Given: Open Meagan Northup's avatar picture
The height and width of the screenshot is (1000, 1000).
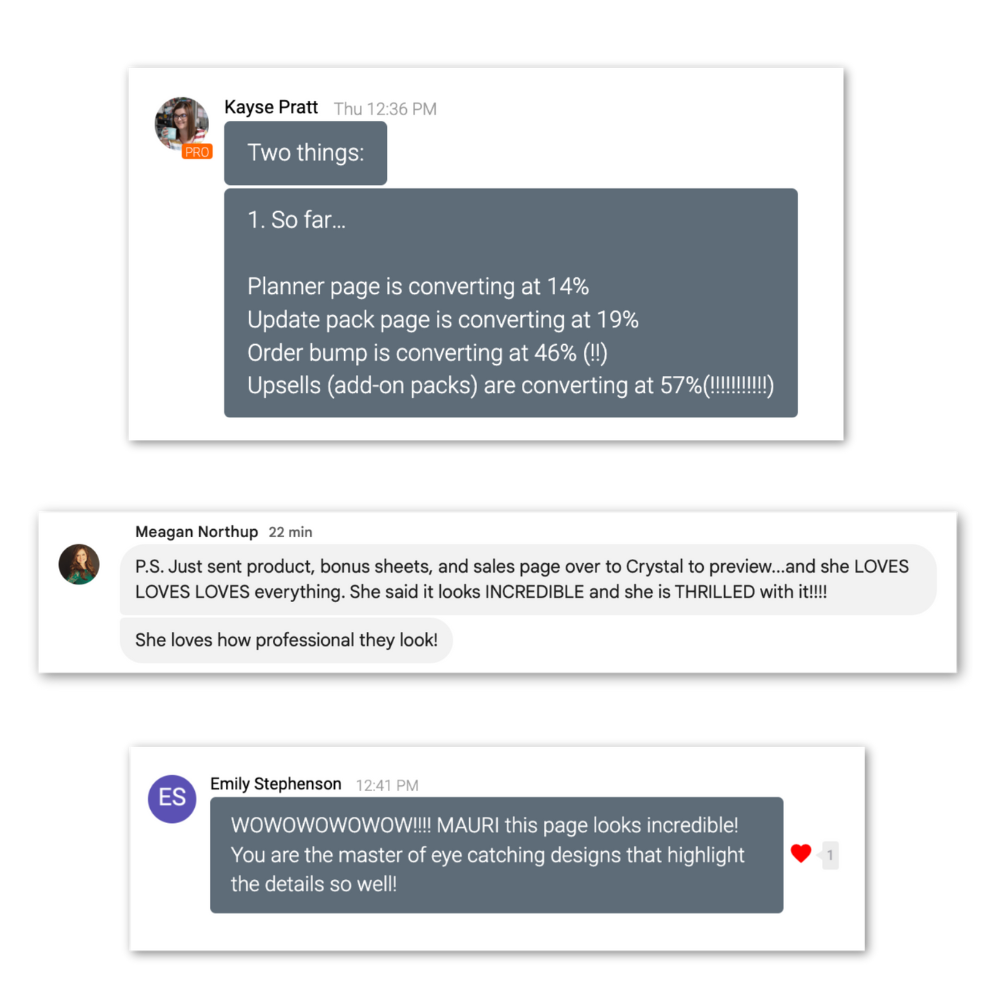Looking at the screenshot, I should click(79, 565).
